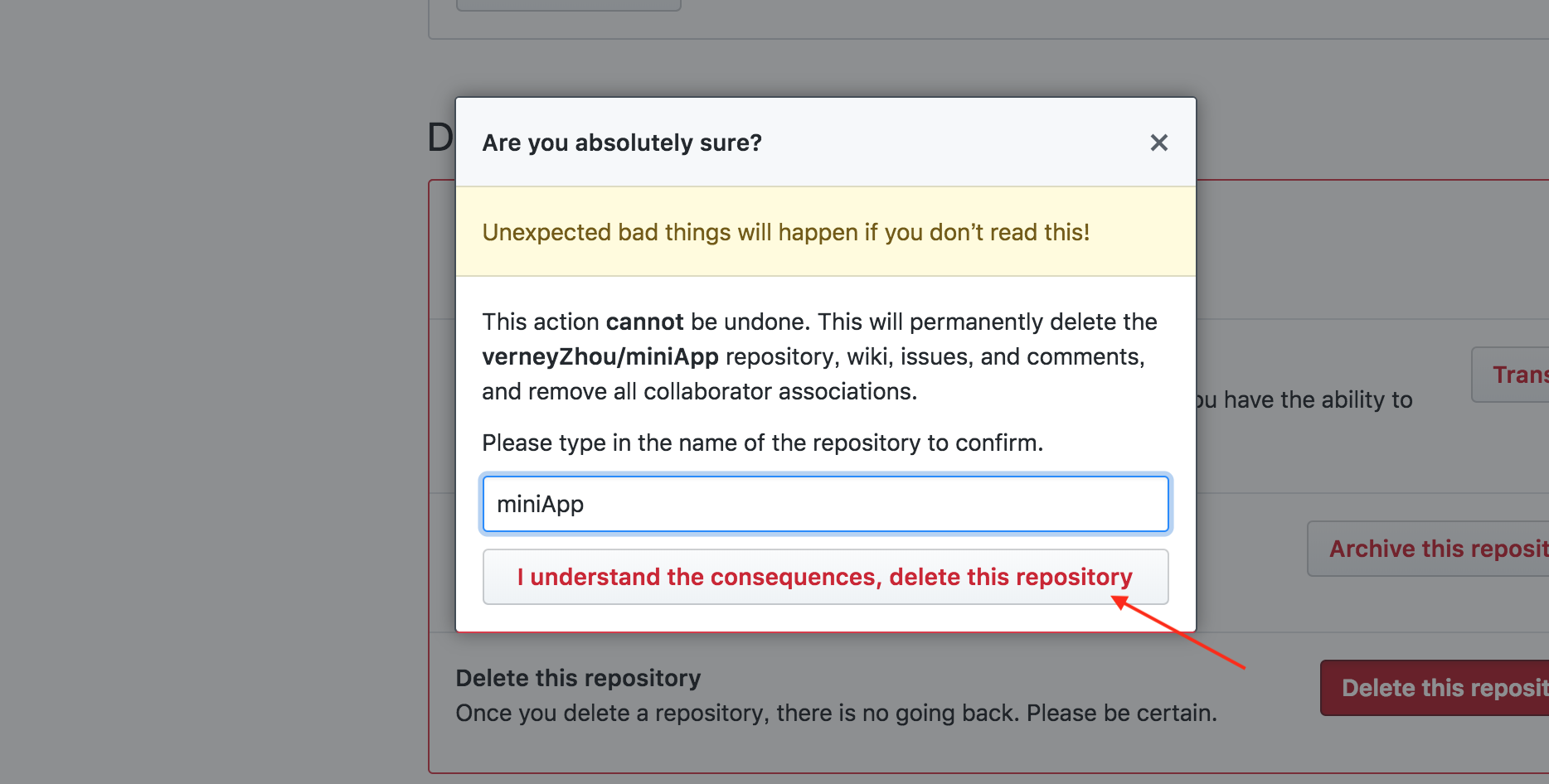Click the partially hidden "D" heading behind dialog

click(439, 138)
